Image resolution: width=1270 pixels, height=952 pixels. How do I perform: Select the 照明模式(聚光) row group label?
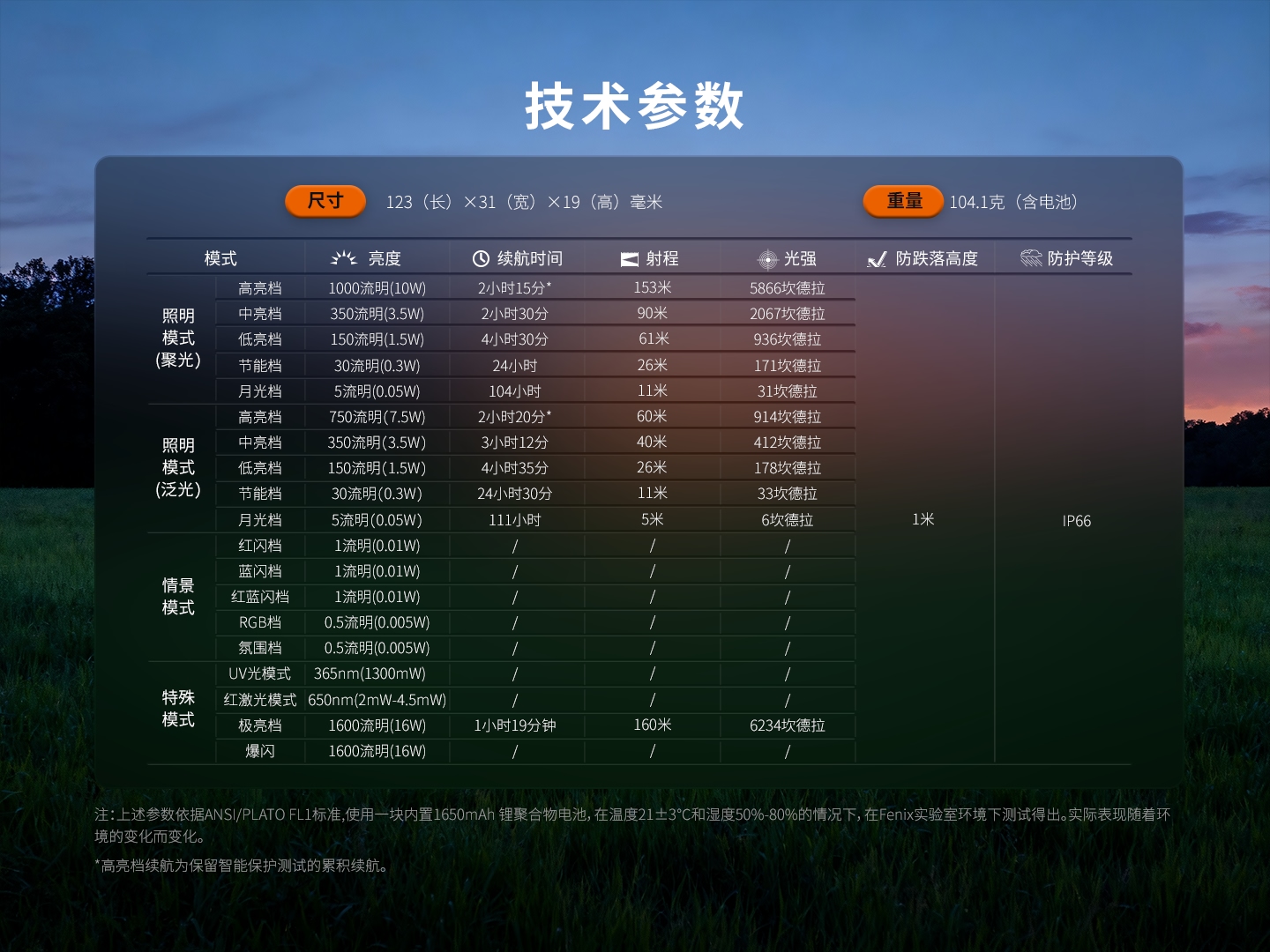pyautogui.click(x=178, y=338)
